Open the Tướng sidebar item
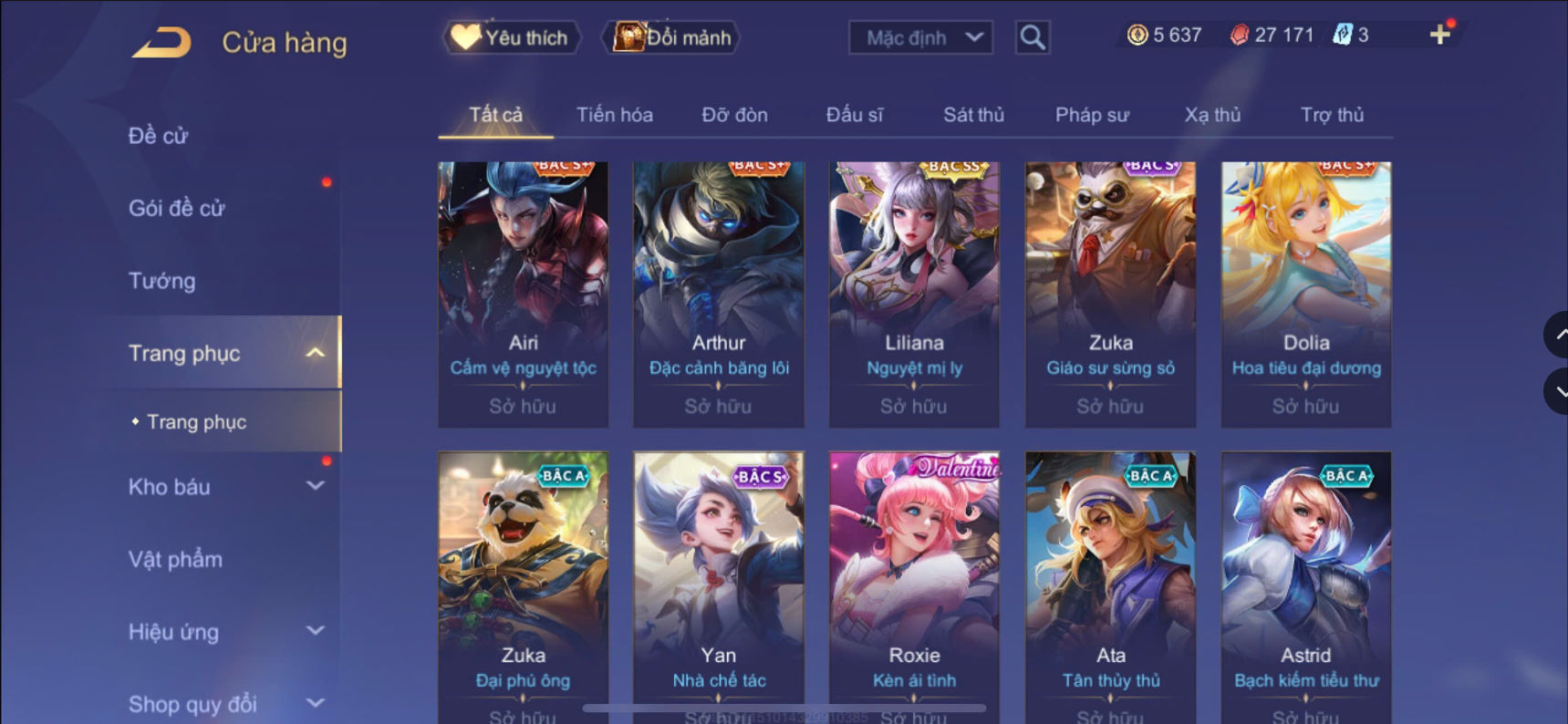 (x=161, y=281)
